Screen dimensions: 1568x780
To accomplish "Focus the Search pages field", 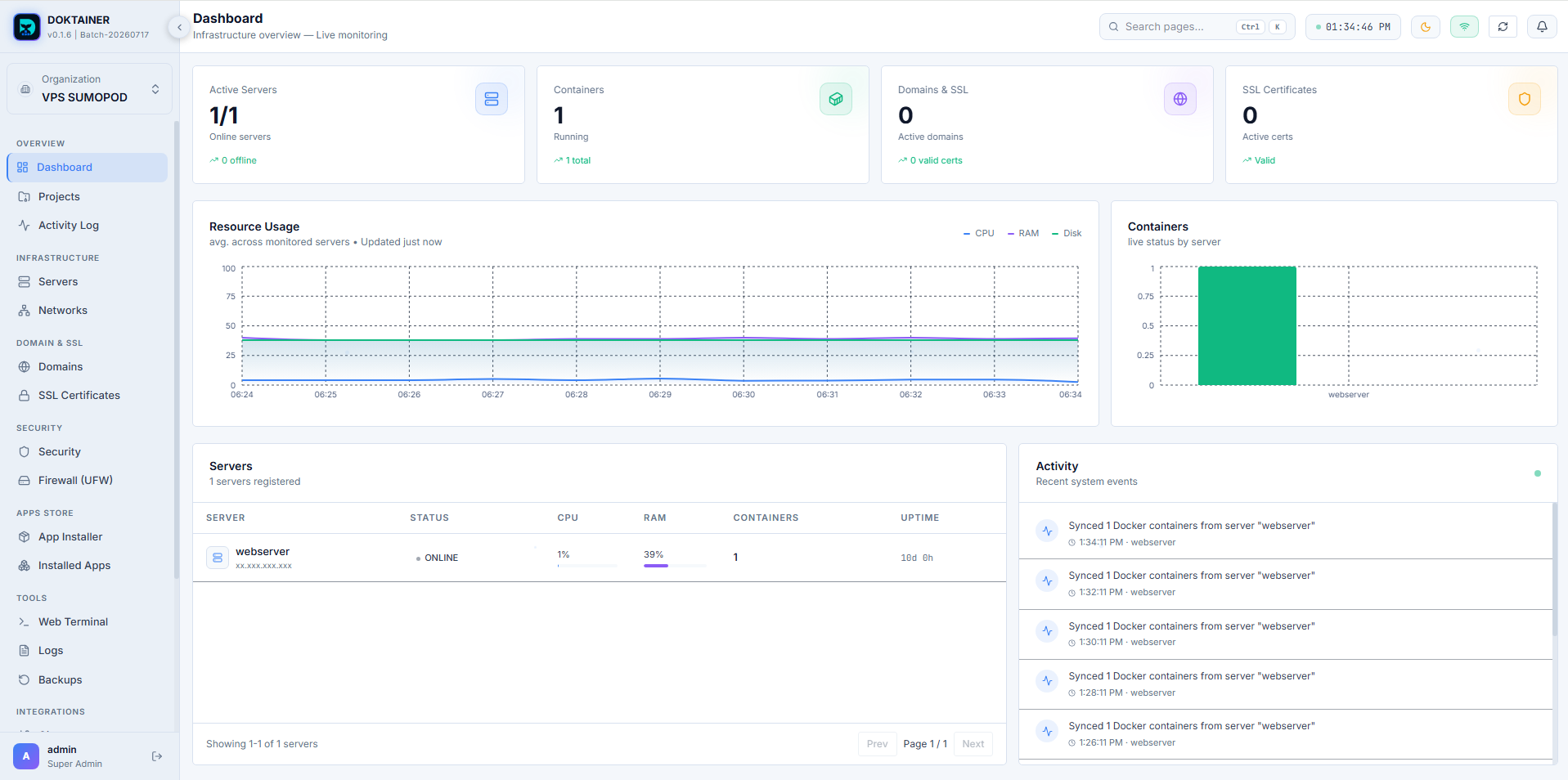I will (x=1197, y=27).
